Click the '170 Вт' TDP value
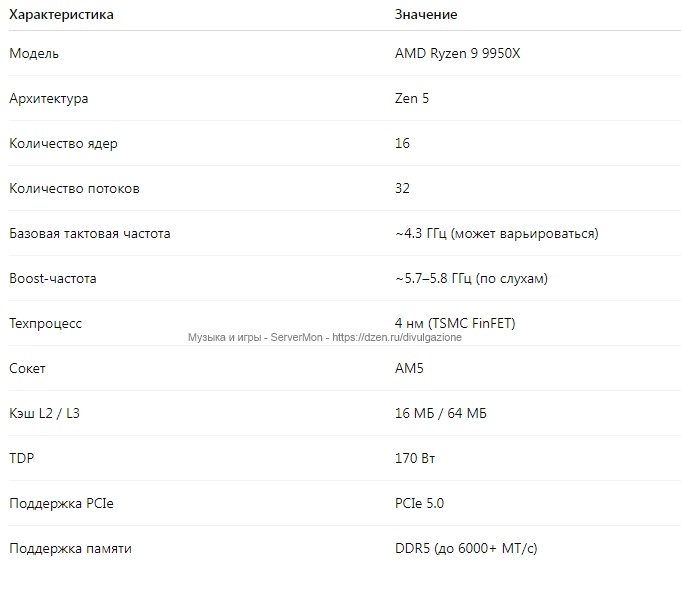This screenshot has height=589, width=681. (415, 459)
